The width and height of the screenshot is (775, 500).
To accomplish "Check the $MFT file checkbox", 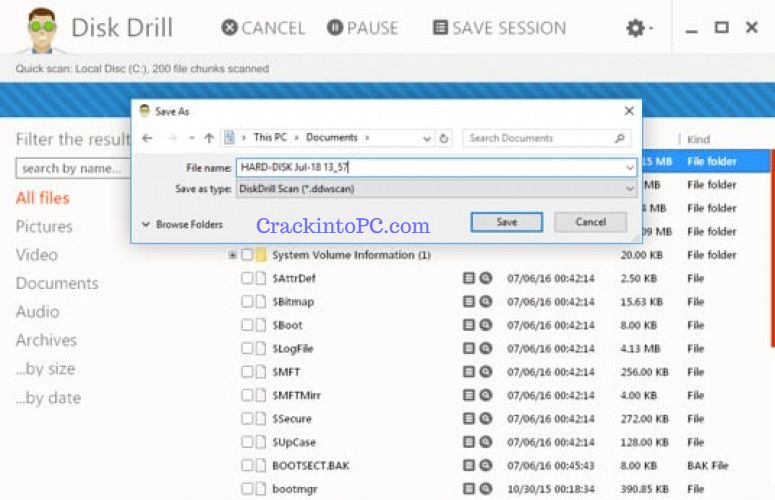I will click(247, 372).
